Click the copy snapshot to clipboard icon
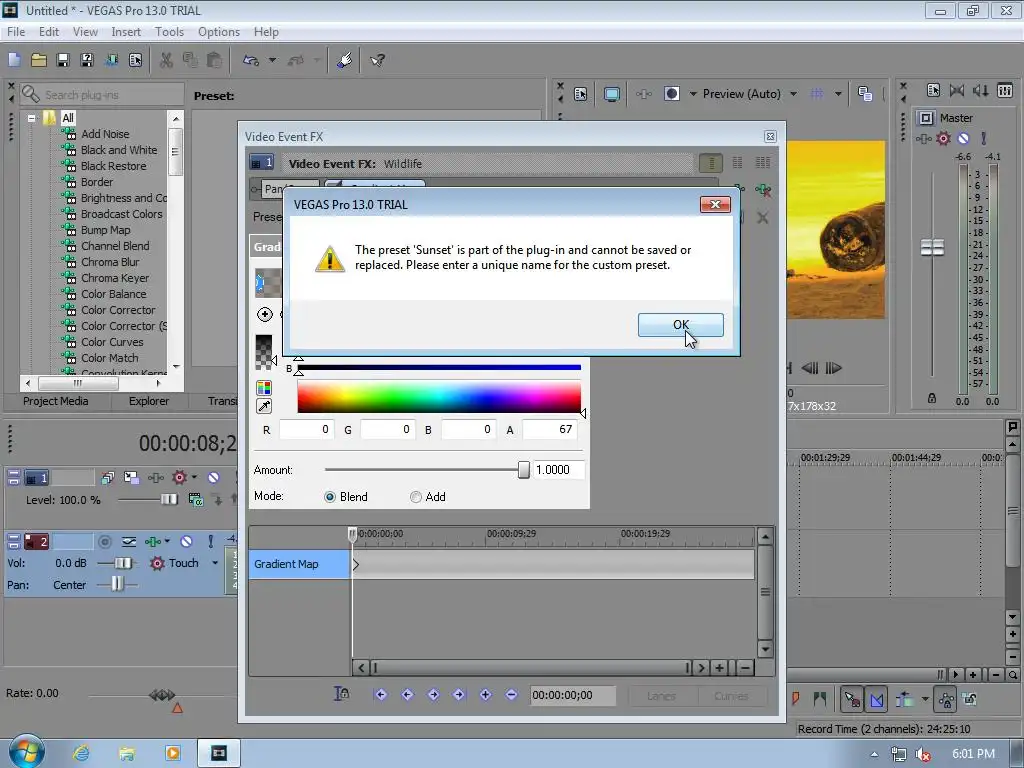Image resolution: width=1024 pixels, height=768 pixels. (x=865, y=94)
